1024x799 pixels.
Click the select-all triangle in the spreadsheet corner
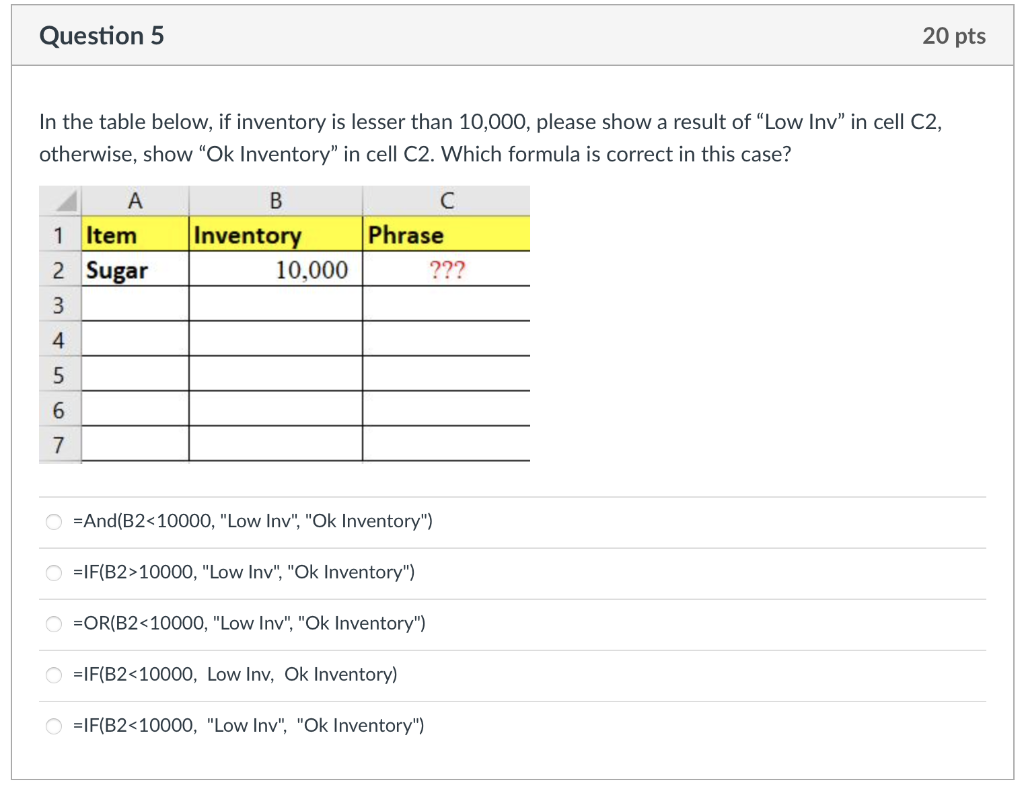[x=59, y=200]
